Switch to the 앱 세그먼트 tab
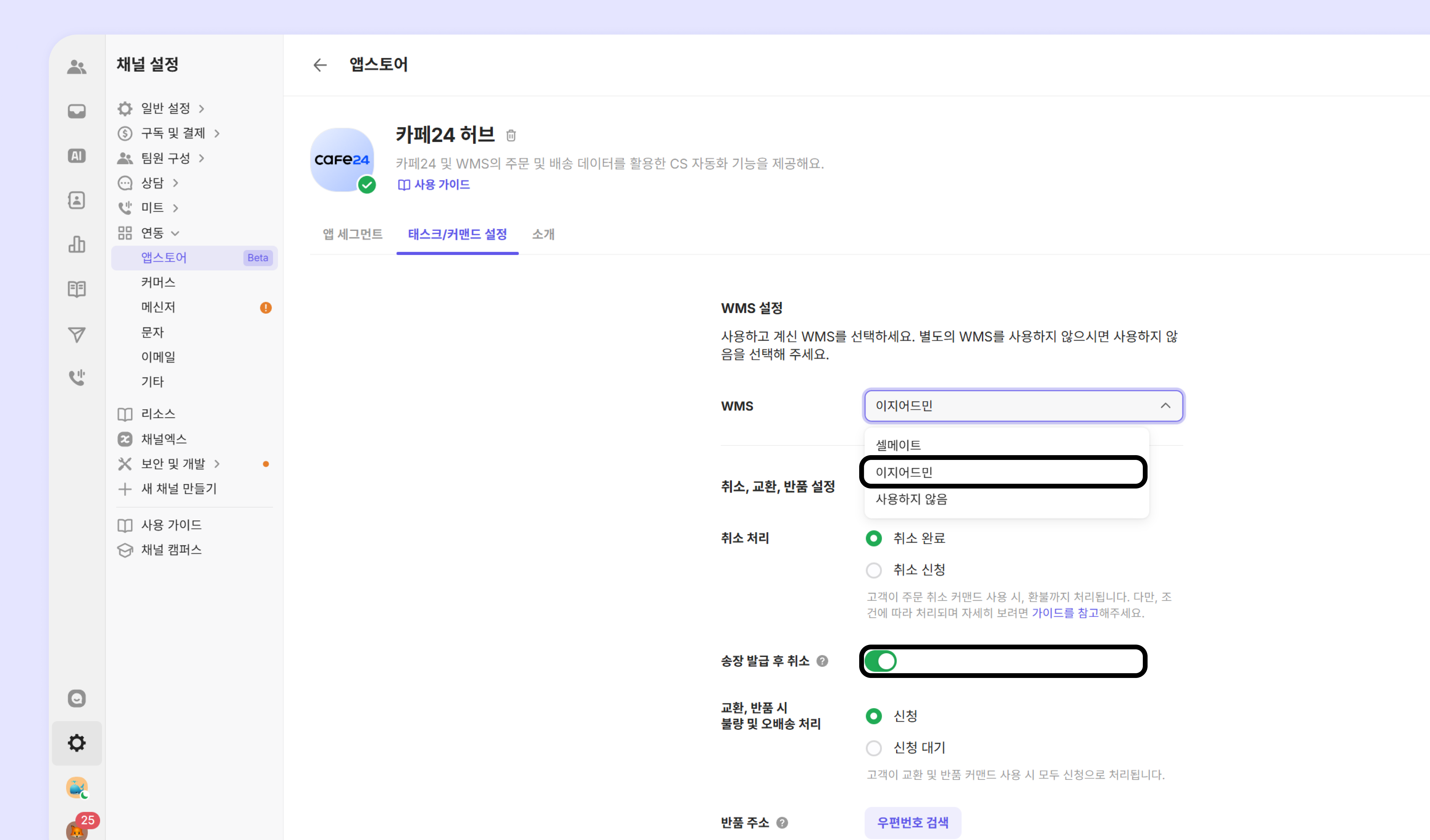The height and width of the screenshot is (840, 1430). (352, 234)
